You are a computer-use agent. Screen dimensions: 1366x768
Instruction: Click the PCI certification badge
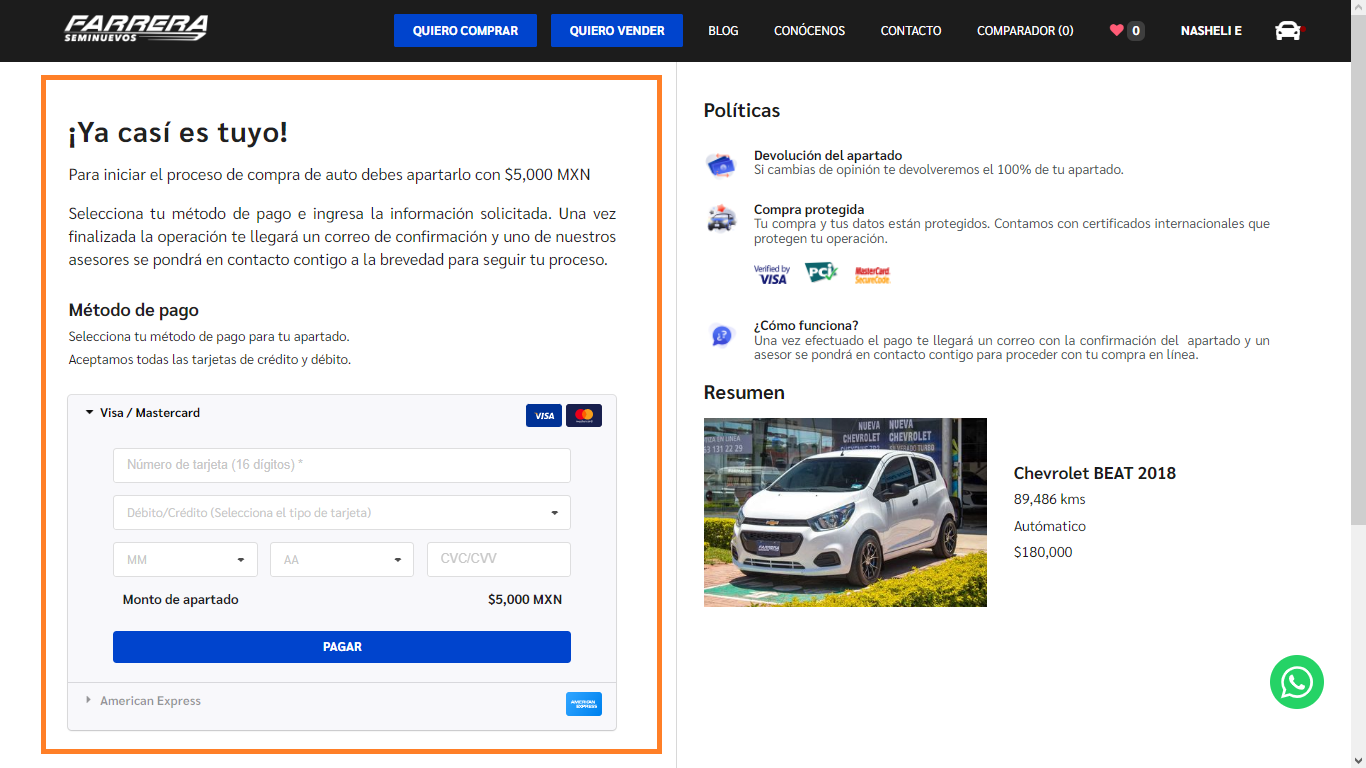(x=821, y=271)
